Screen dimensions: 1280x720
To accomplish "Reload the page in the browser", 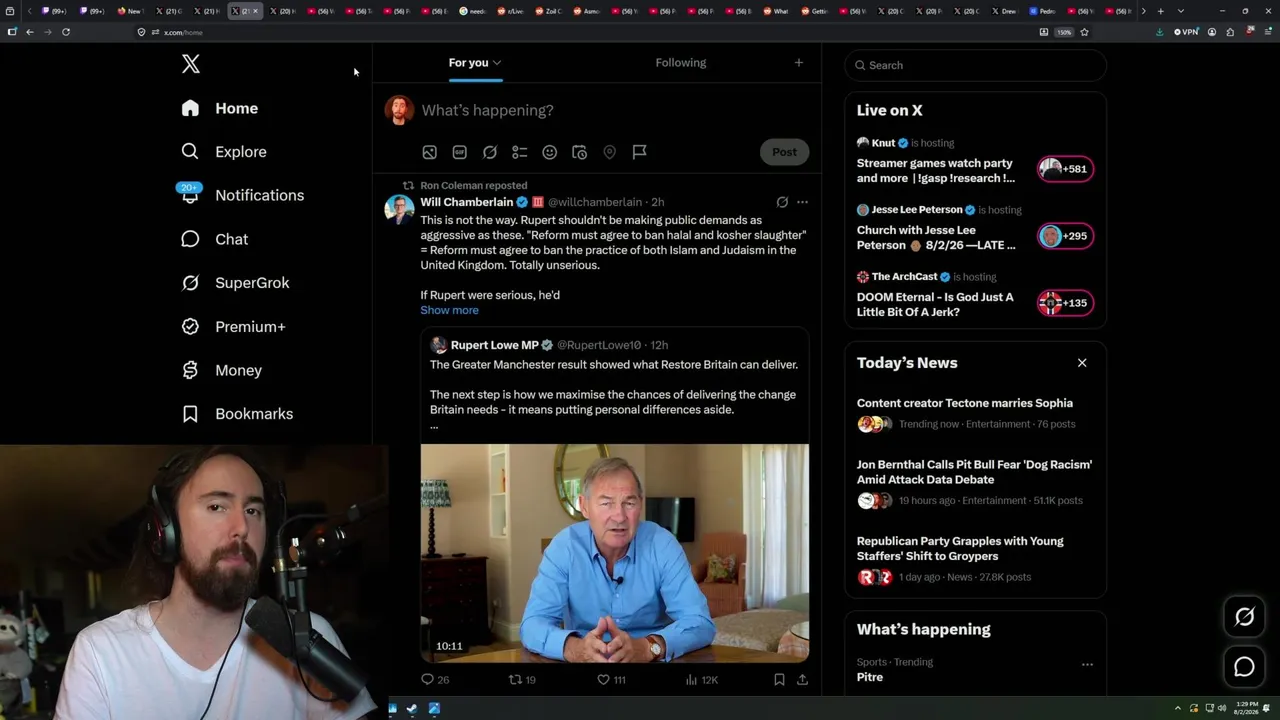I will (x=66, y=32).
